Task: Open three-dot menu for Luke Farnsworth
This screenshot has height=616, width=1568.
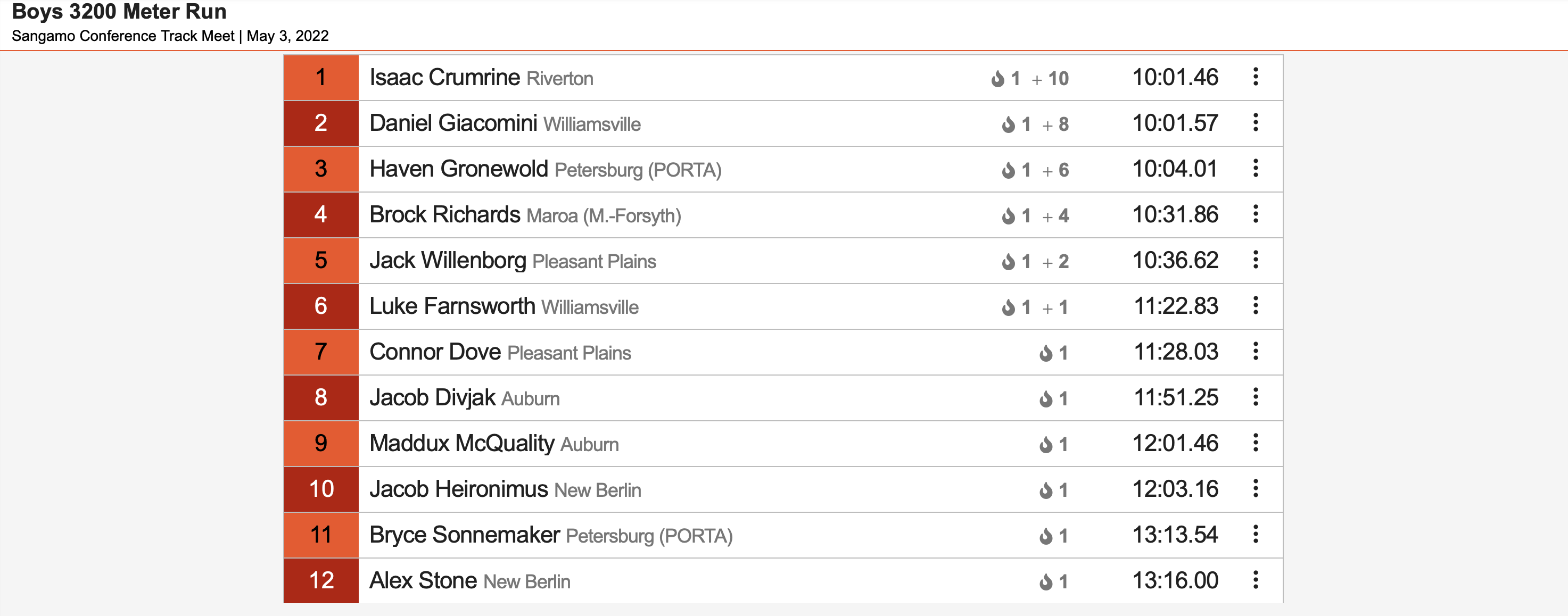Action: (x=1255, y=306)
